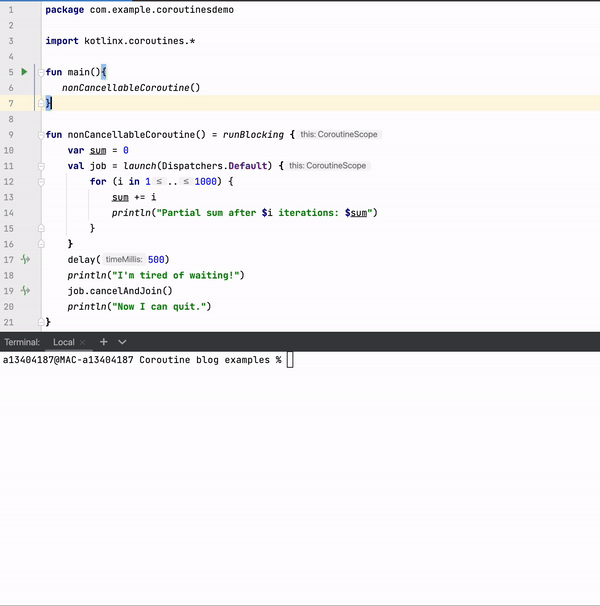Fold the launch block on line 11
This screenshot has width=600, height=606.
42,165
